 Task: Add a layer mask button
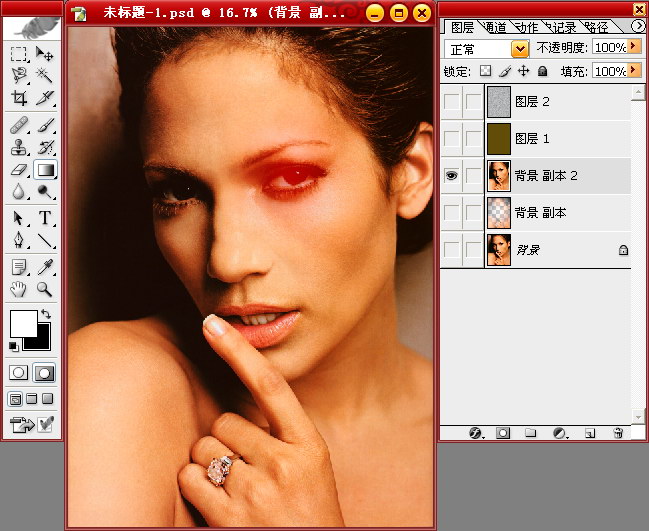click(503, 433)
